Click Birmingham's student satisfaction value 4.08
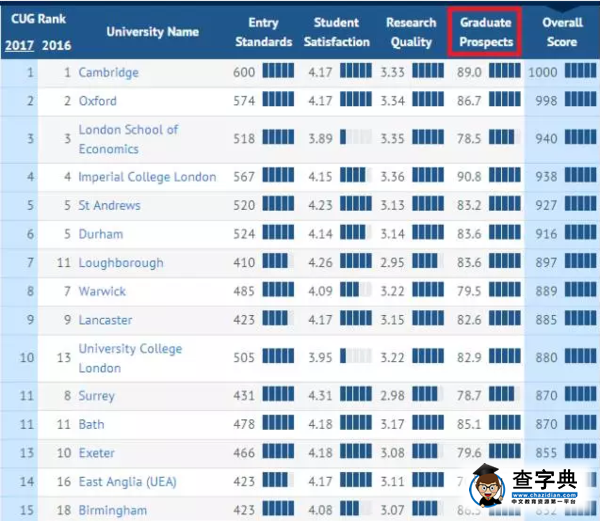Viewport: 600px width, 521px height. (x=321, y=510)
